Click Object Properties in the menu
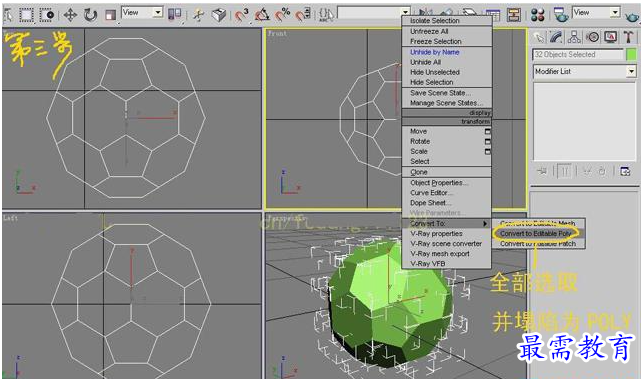Viewport: 641px width, 379px height. click(x=439, y=183)
